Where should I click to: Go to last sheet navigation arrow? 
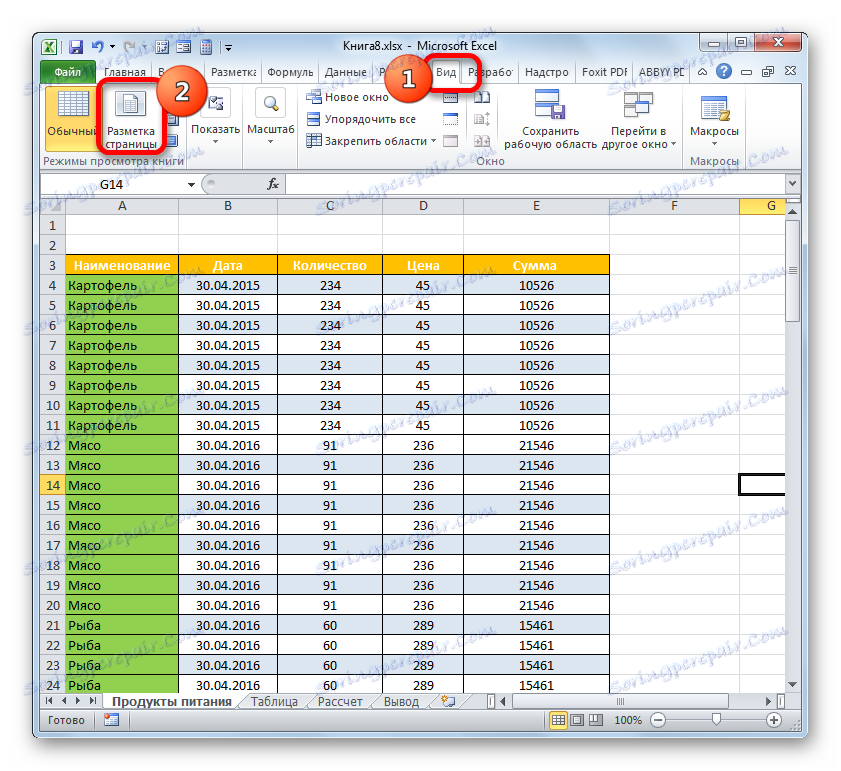pos(93,701)
